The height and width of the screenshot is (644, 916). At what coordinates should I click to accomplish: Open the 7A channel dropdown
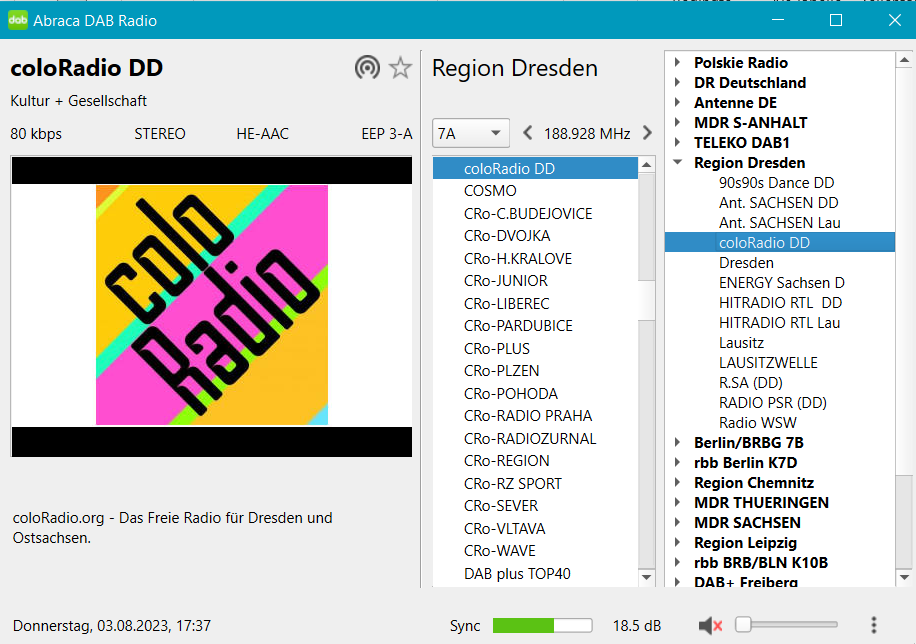click(x=471, y=133)
